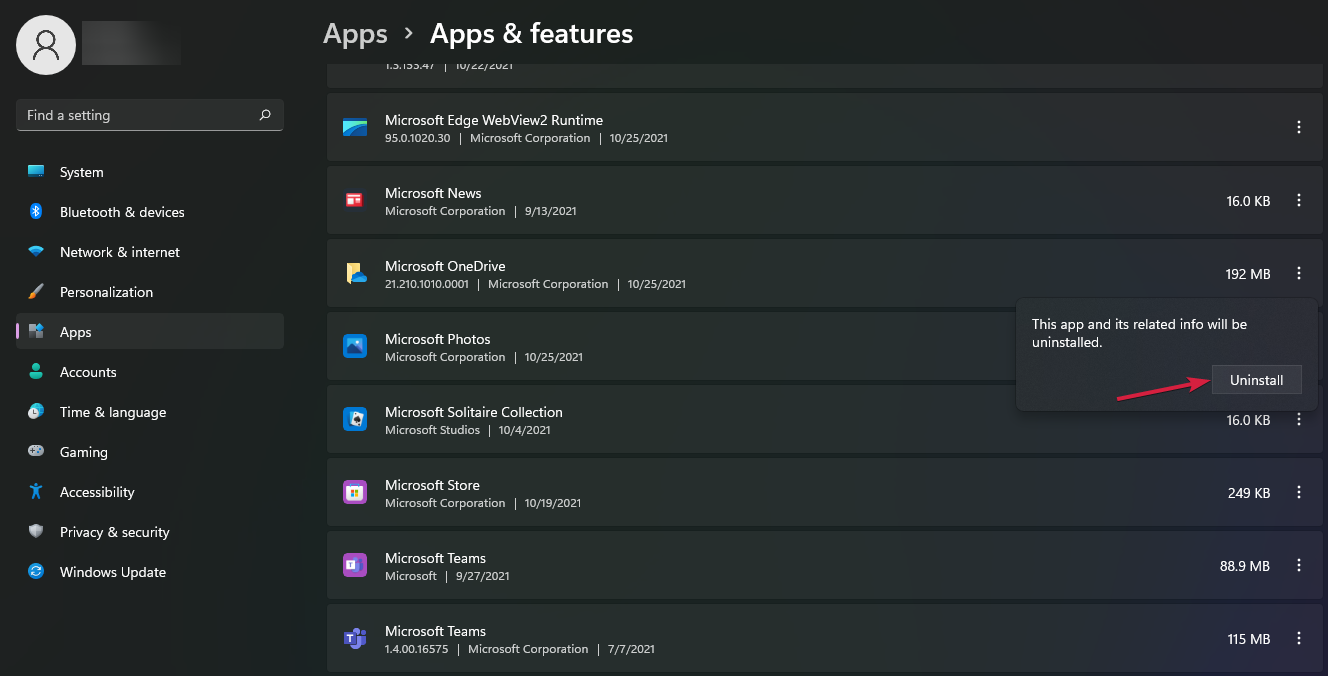1328x676 pixels.
Task: Click the 88.9 MB Microsoft Teams icon
Action: [355, 565]
